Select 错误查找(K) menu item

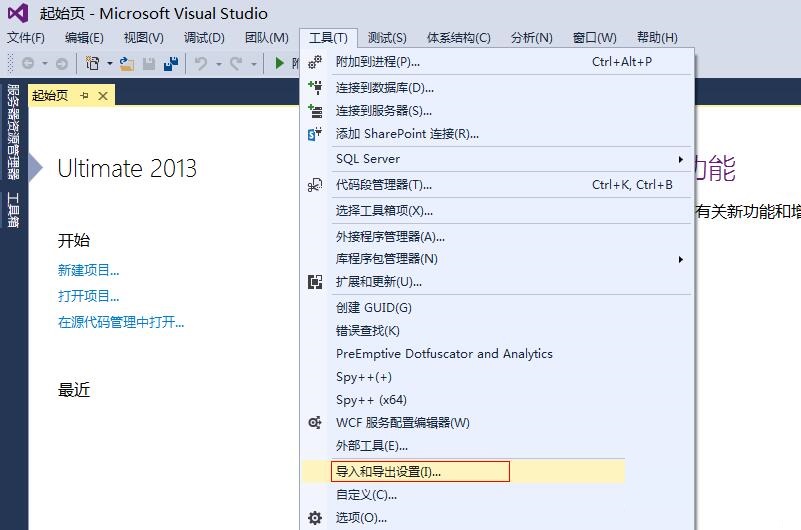[497, 331]
